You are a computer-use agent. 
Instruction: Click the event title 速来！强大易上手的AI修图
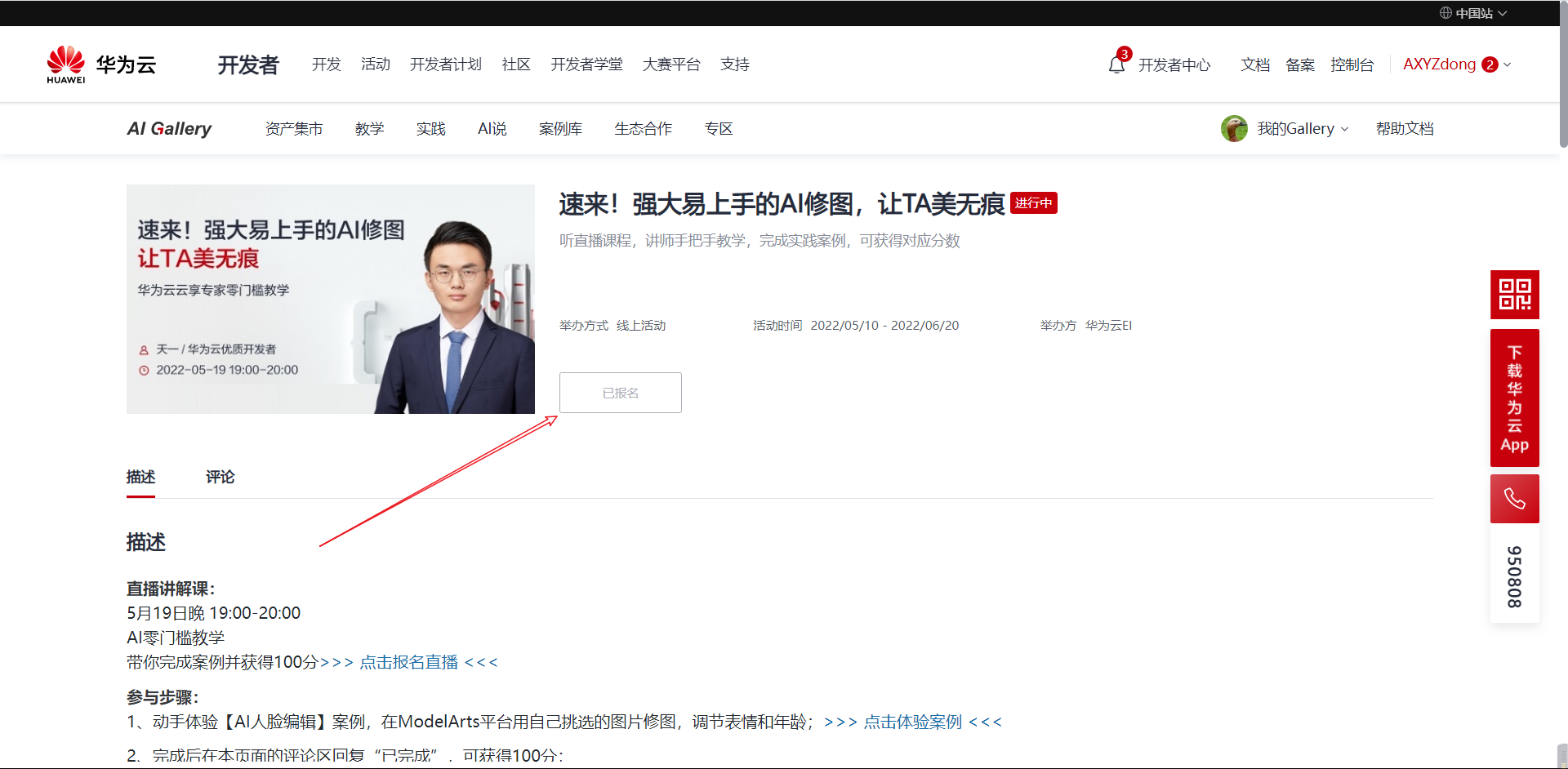click(782, 204)
